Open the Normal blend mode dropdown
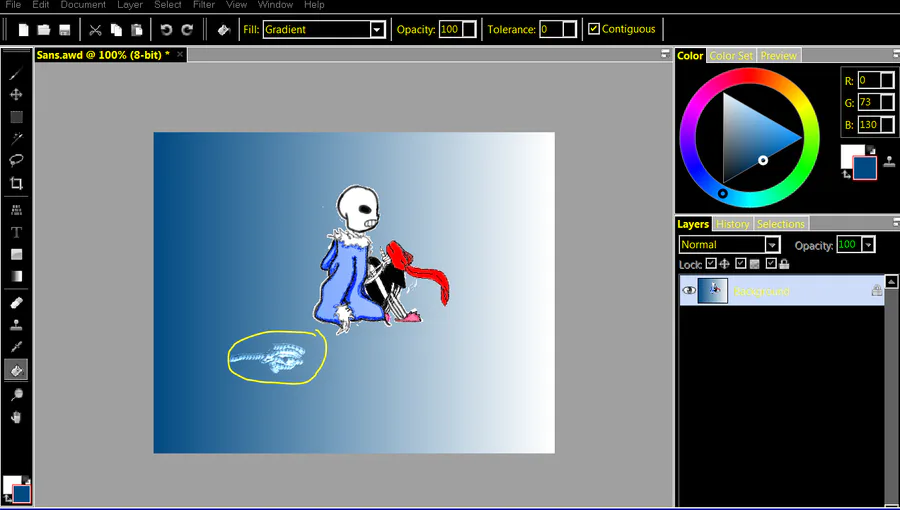This screenshot has width=900, height=510. pyautogui.click(x=772, y=245)
